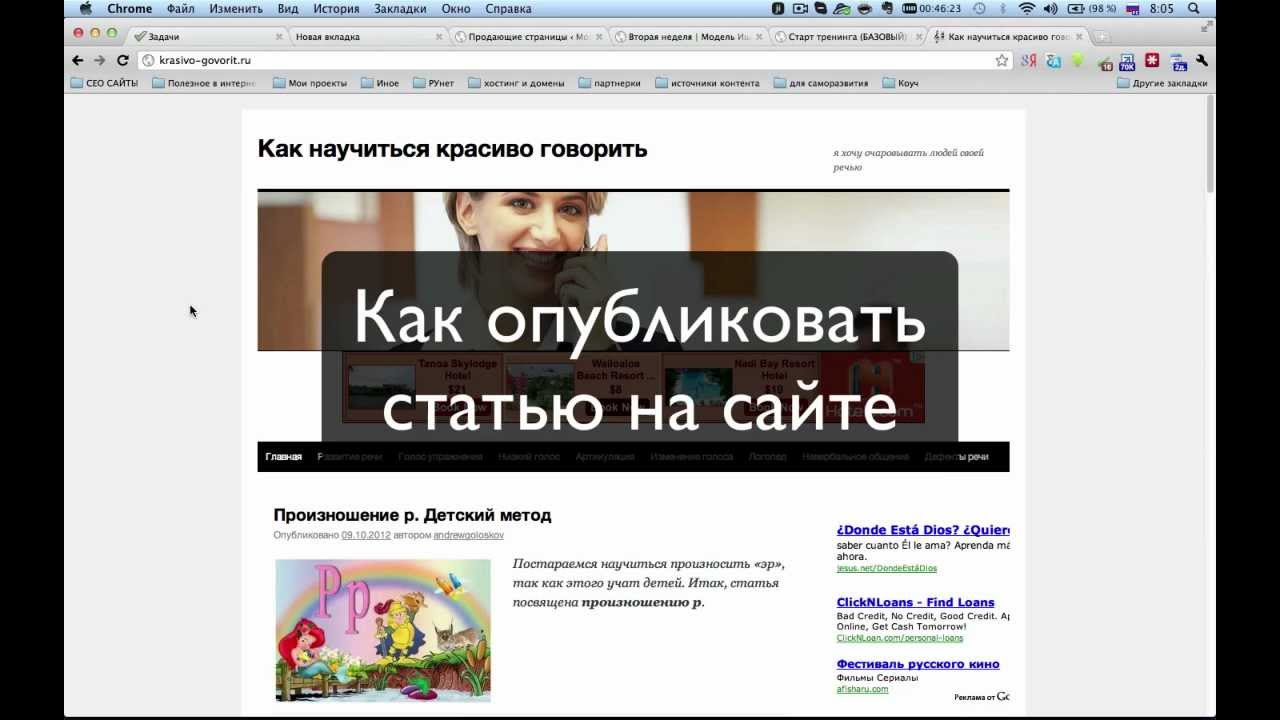
Task: Expand the Иное bookmarks folder
Action: pyautogui.click(x=380, y=83)
